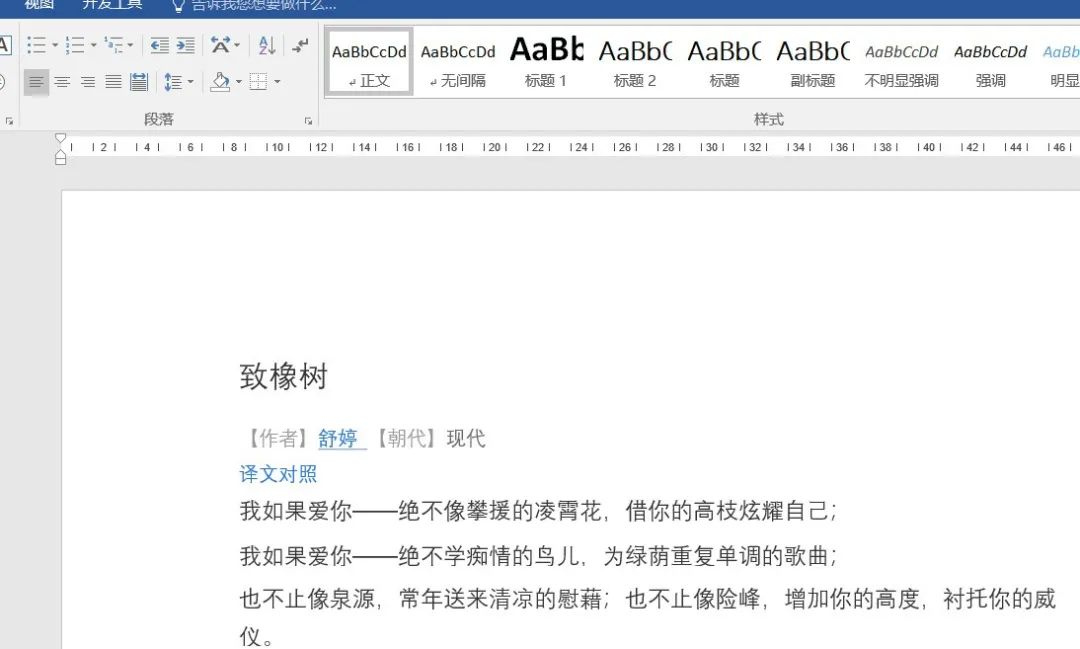
Task: Click the bullet list icon
Action: [37, 45]
